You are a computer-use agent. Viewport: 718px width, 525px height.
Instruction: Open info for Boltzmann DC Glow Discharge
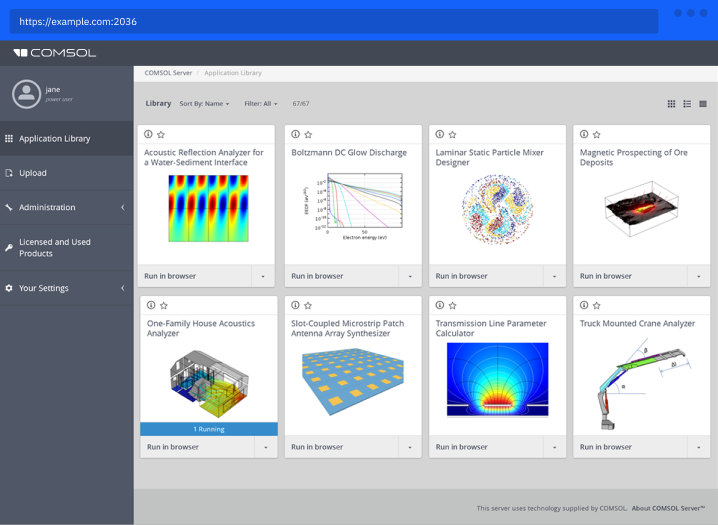(295, 134)
